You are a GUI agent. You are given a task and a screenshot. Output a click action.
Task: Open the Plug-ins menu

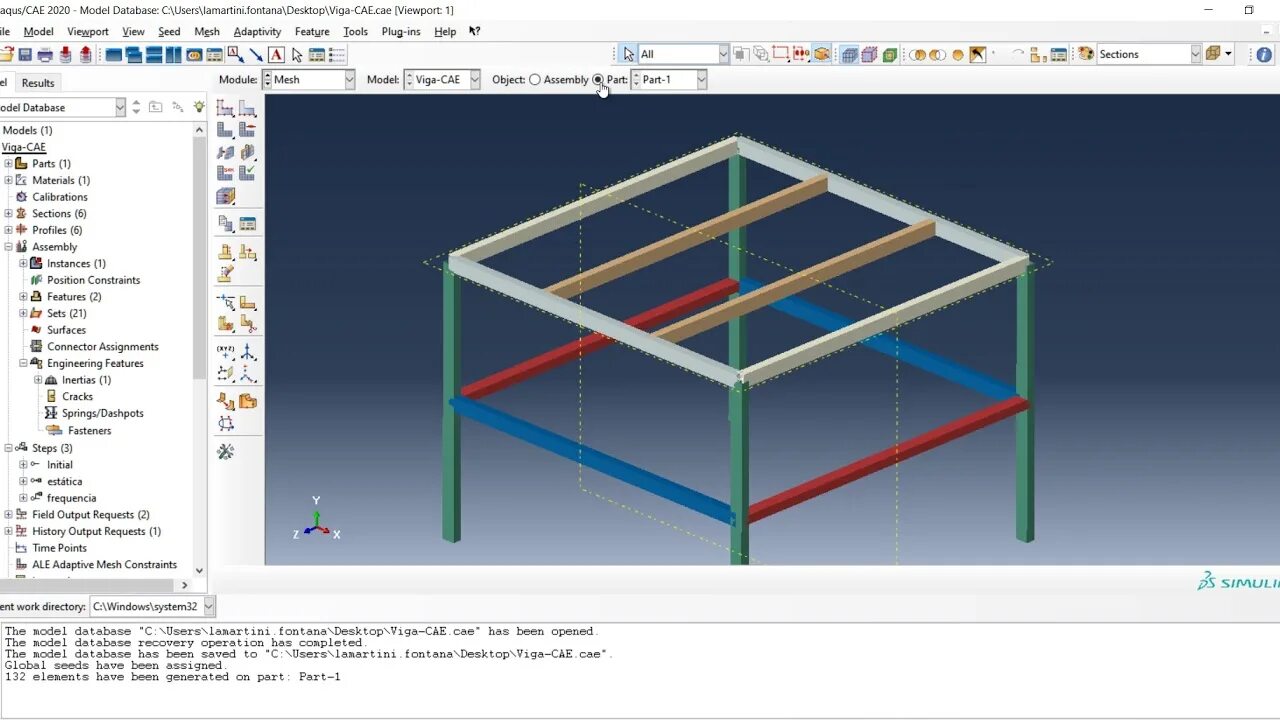(401, 31)
